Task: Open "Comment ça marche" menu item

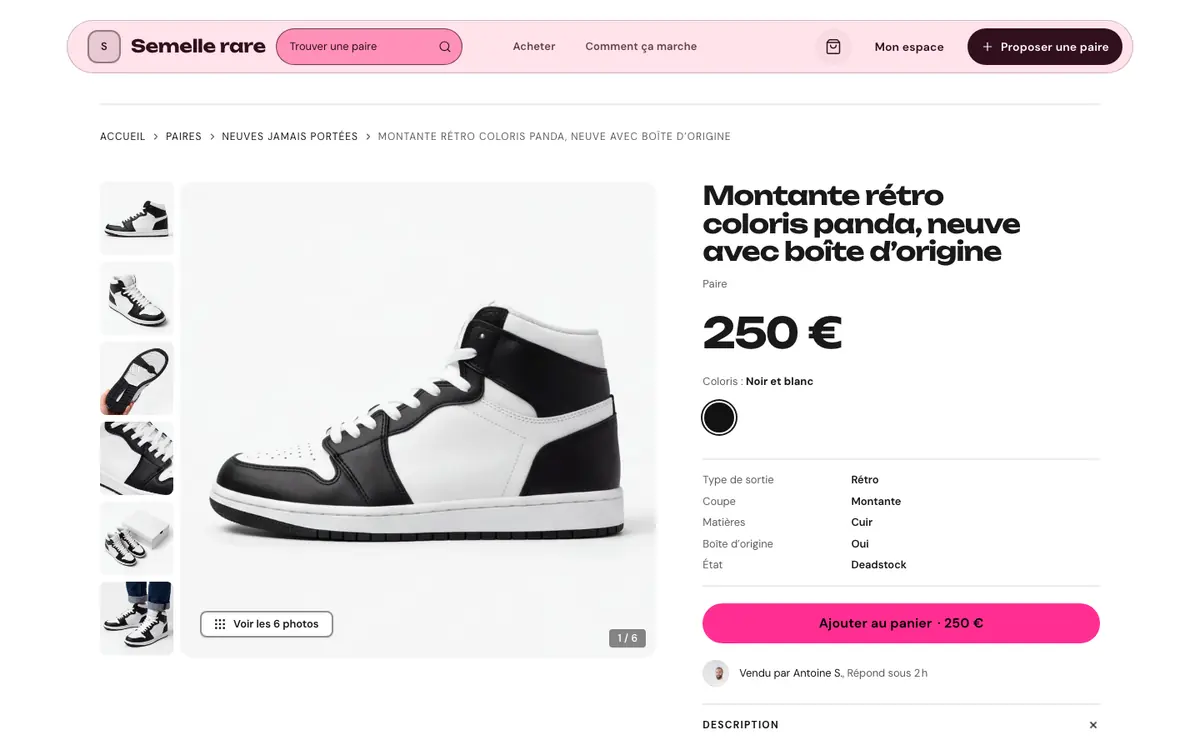Action: coord(641,47)
